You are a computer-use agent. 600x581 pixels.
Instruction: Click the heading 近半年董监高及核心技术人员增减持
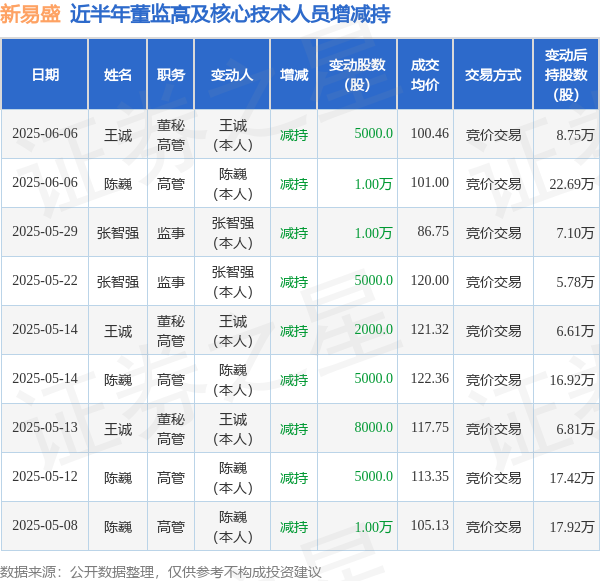click(230, 15)
